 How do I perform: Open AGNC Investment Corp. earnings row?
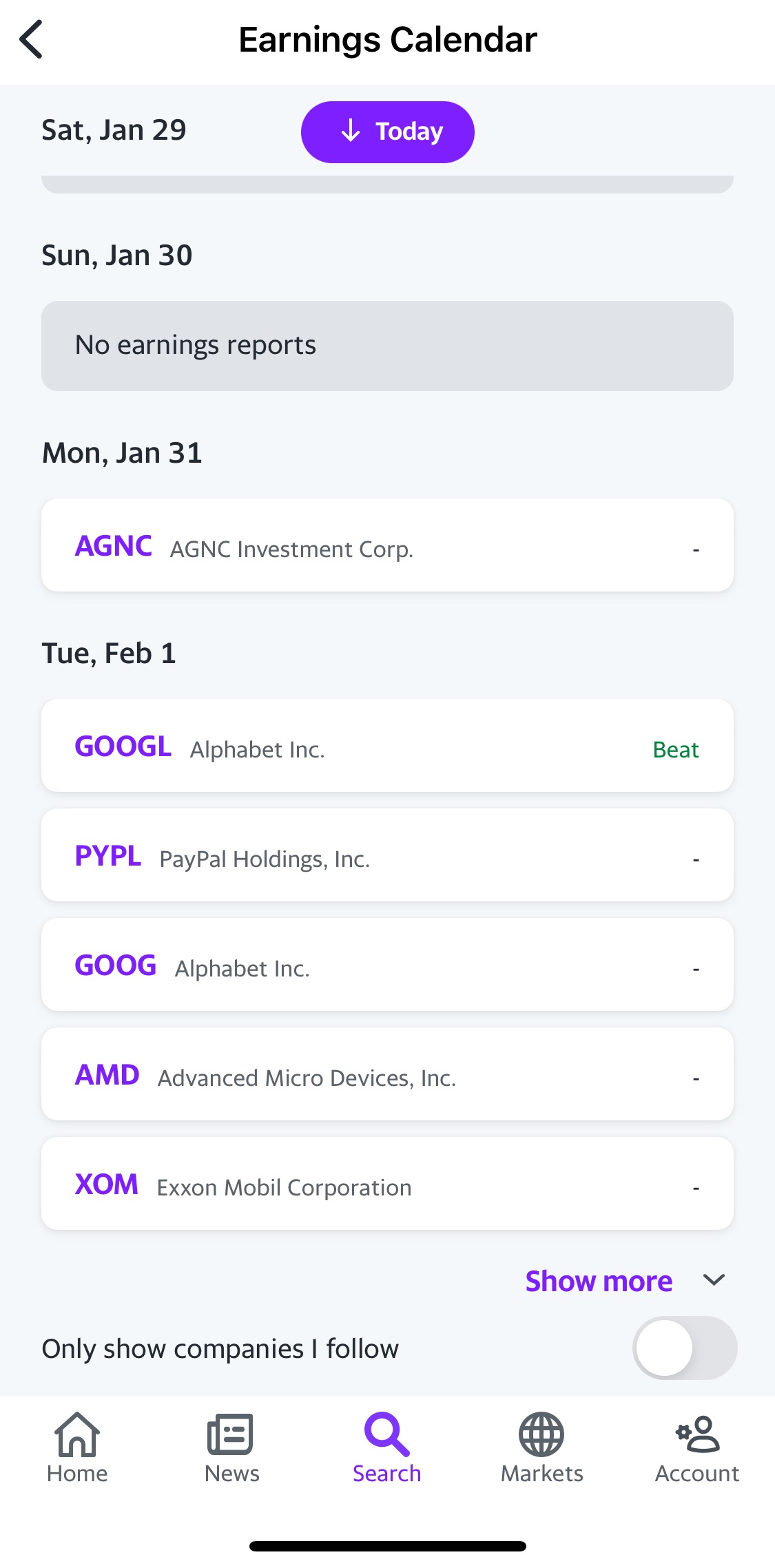387,545
